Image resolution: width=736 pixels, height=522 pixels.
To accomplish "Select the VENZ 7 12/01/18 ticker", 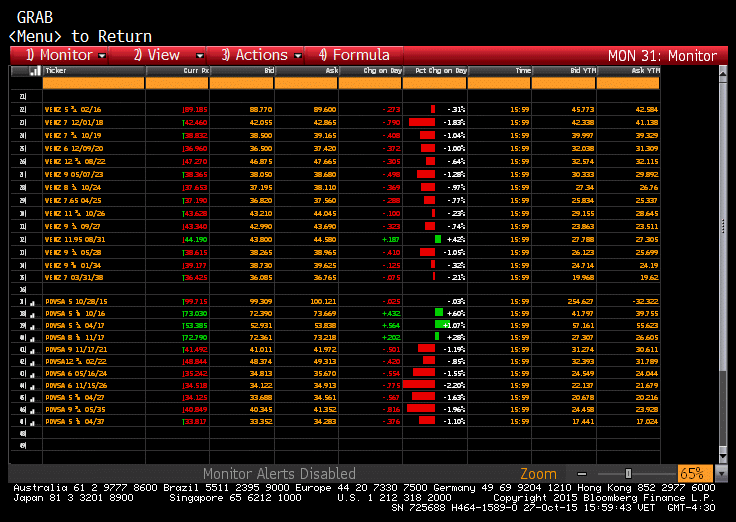I will (74, 123).
